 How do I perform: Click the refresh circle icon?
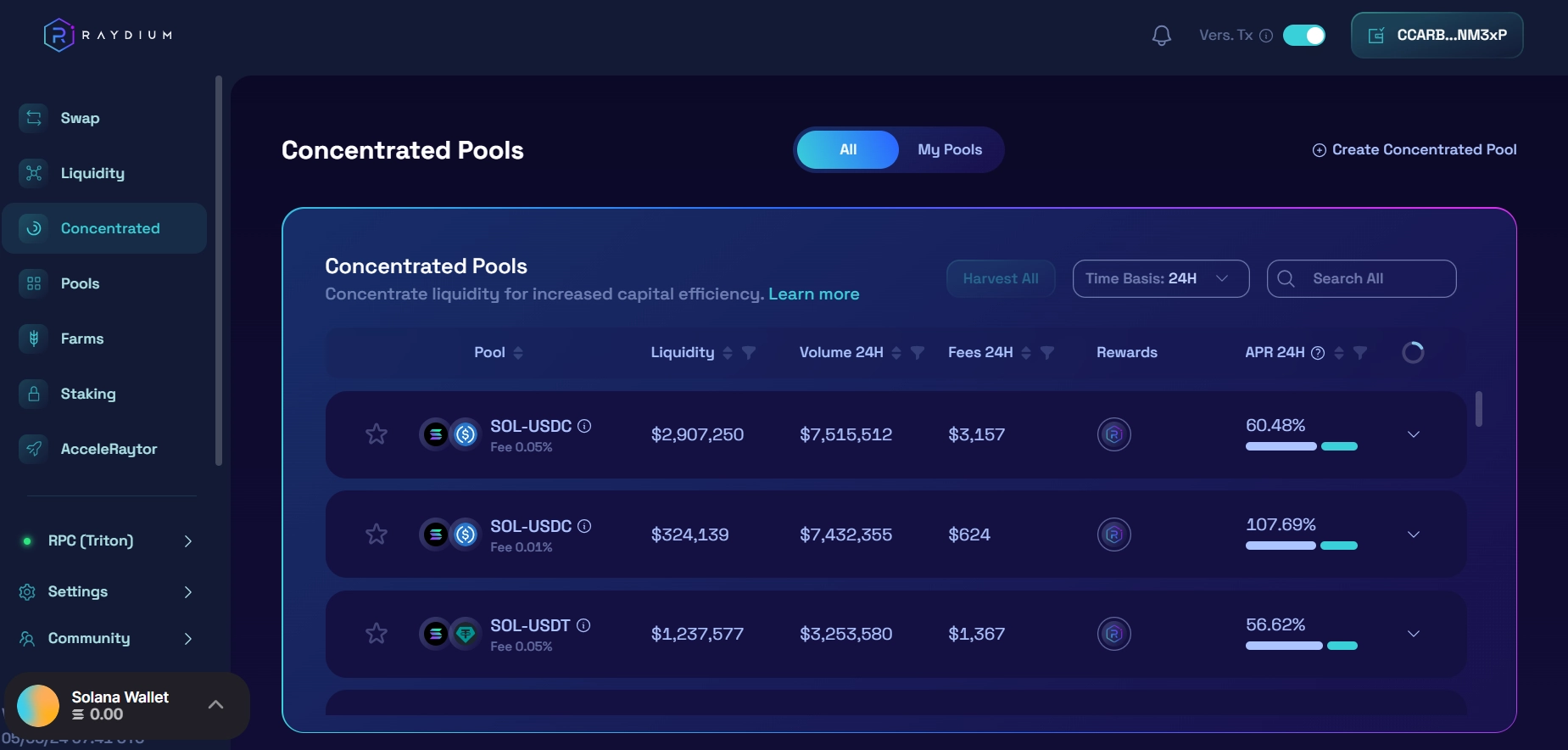(1413, 352)
